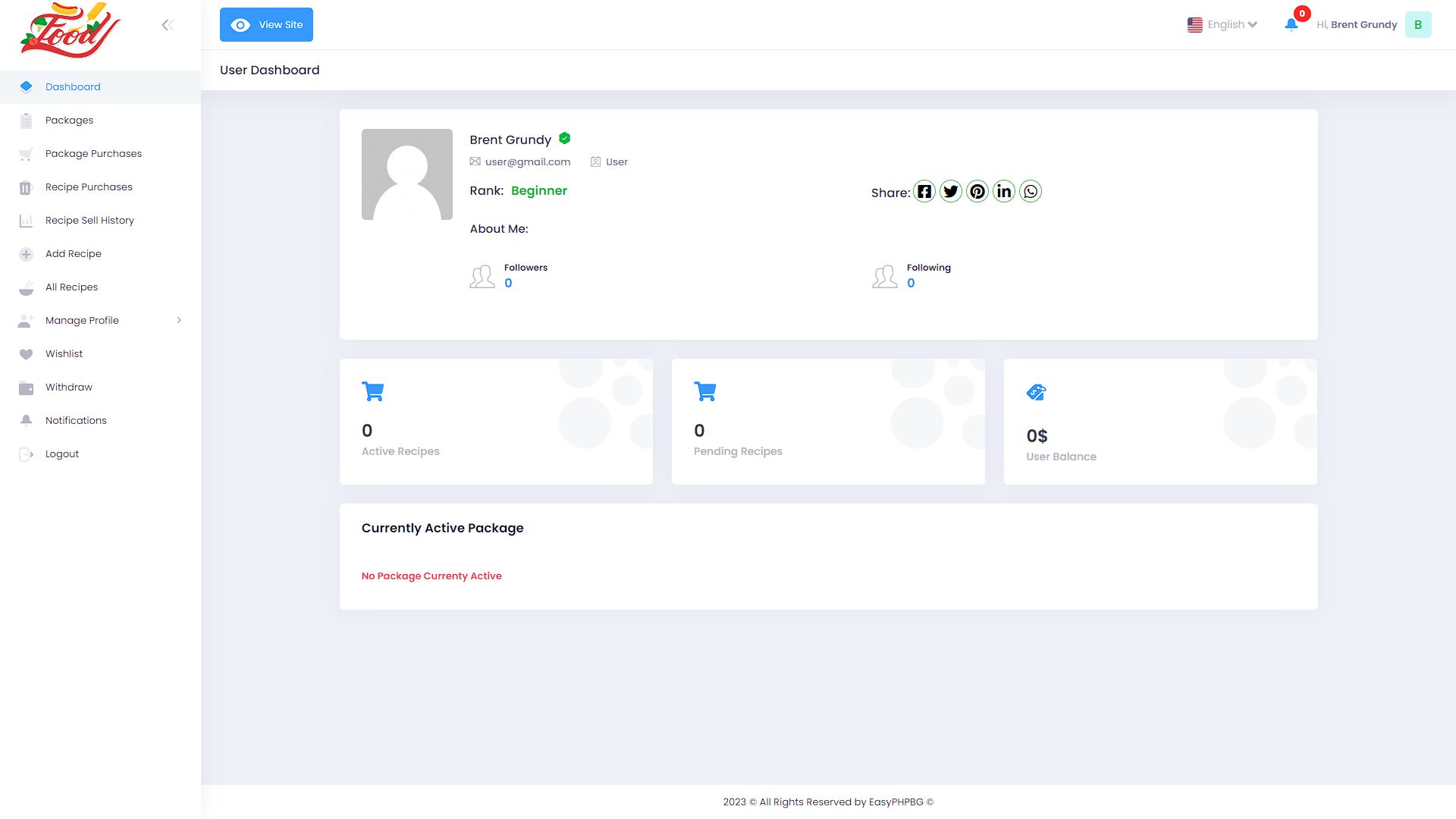Share profile via Twitter icon
This screenshot has height=819, width=1456.
(x=950, y=191)
